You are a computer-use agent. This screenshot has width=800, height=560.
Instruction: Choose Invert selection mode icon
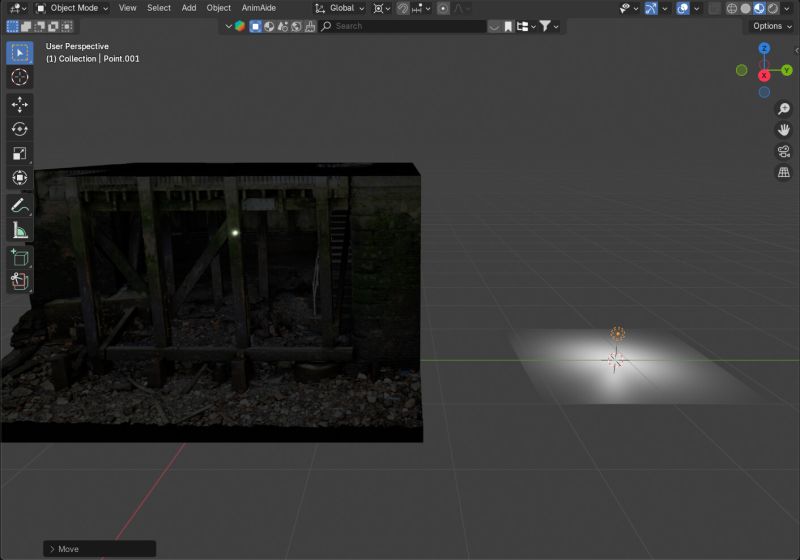coord(53,26)
